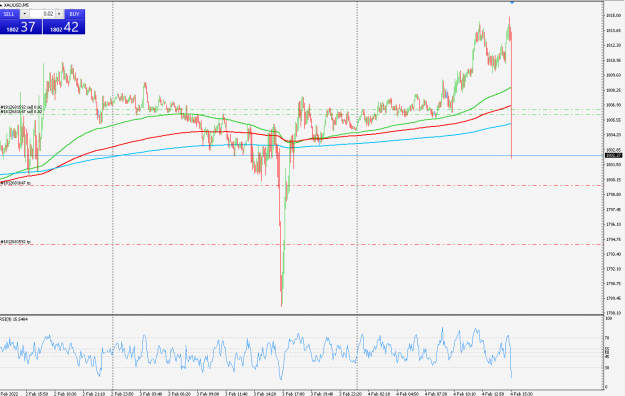
Task: Click the XAUUSD,M5 chart symbol label
Action: point(16,5)
